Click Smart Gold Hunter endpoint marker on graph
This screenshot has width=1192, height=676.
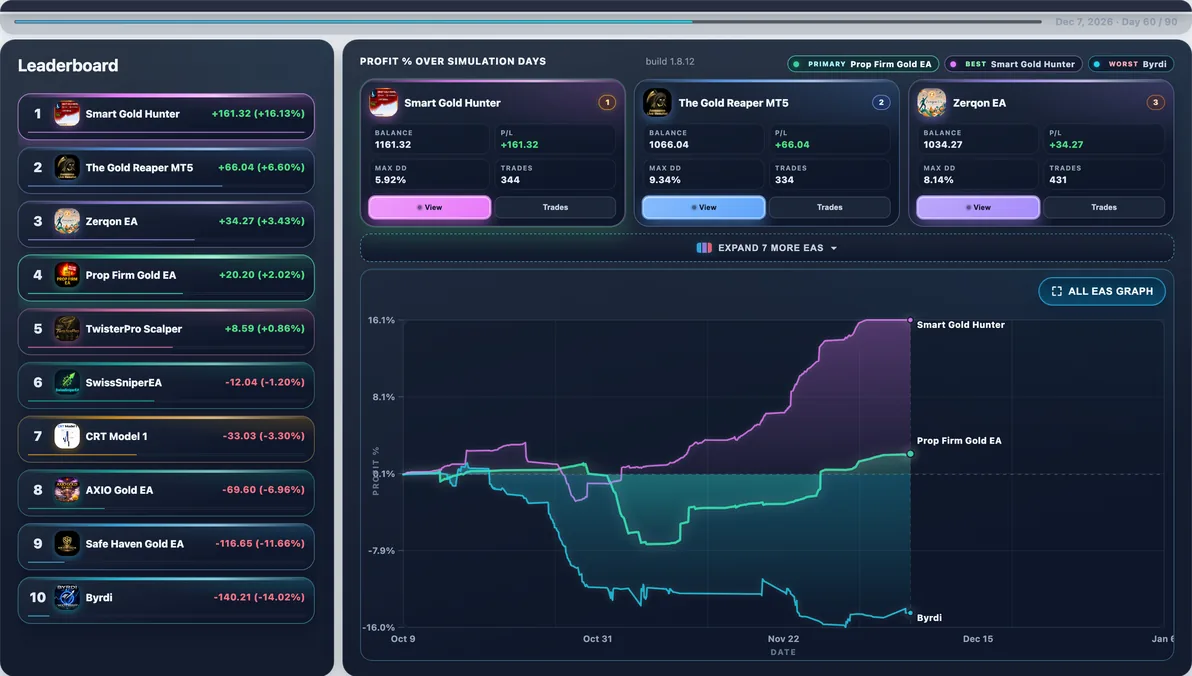(x=910, y=320)
